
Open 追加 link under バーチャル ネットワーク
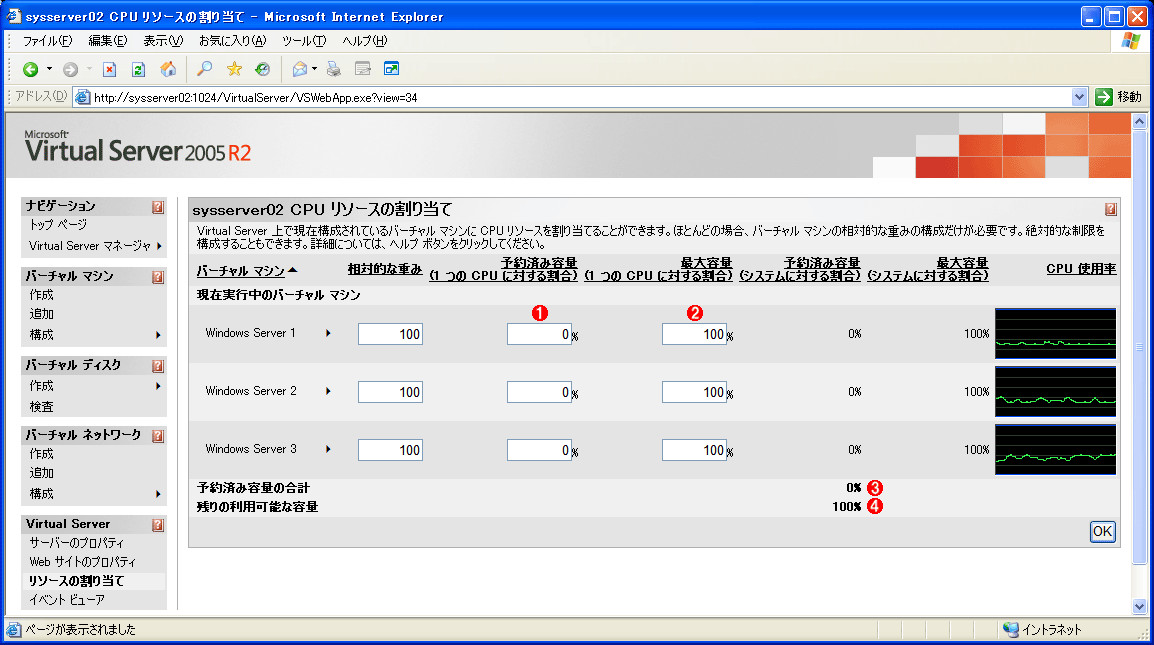coord(41,473)
